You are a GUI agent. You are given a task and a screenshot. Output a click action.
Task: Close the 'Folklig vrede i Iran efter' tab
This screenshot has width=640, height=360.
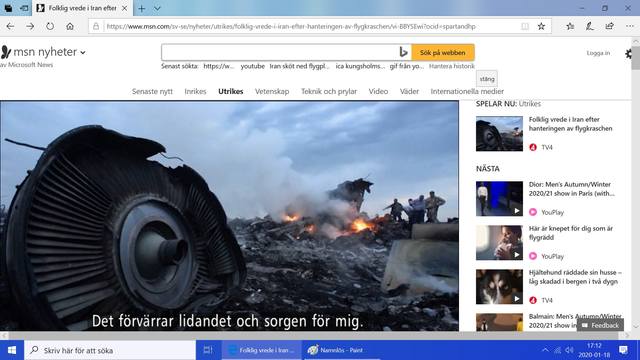click(124, 8)
